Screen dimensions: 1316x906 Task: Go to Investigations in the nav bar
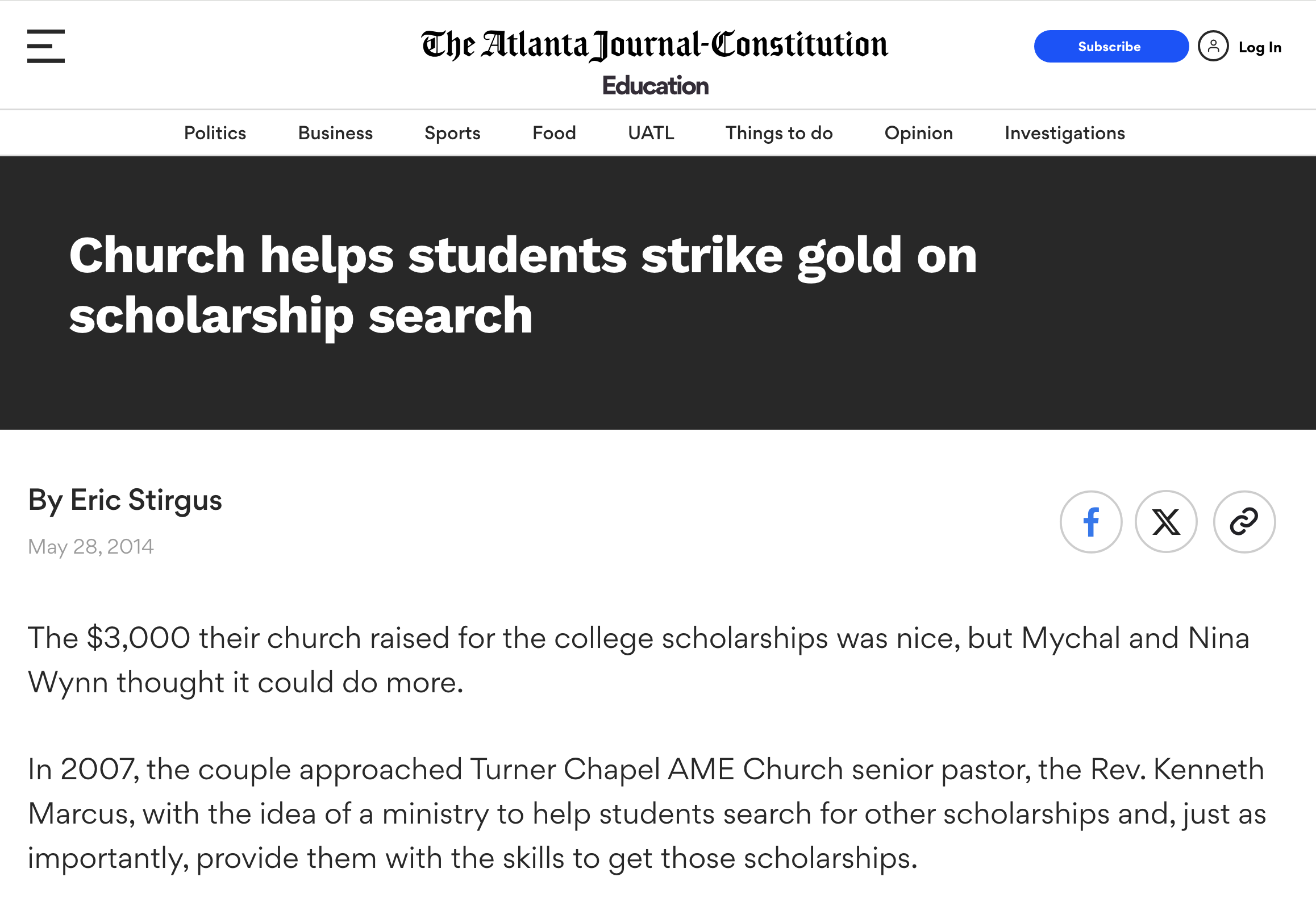[x=1065, y=133]
